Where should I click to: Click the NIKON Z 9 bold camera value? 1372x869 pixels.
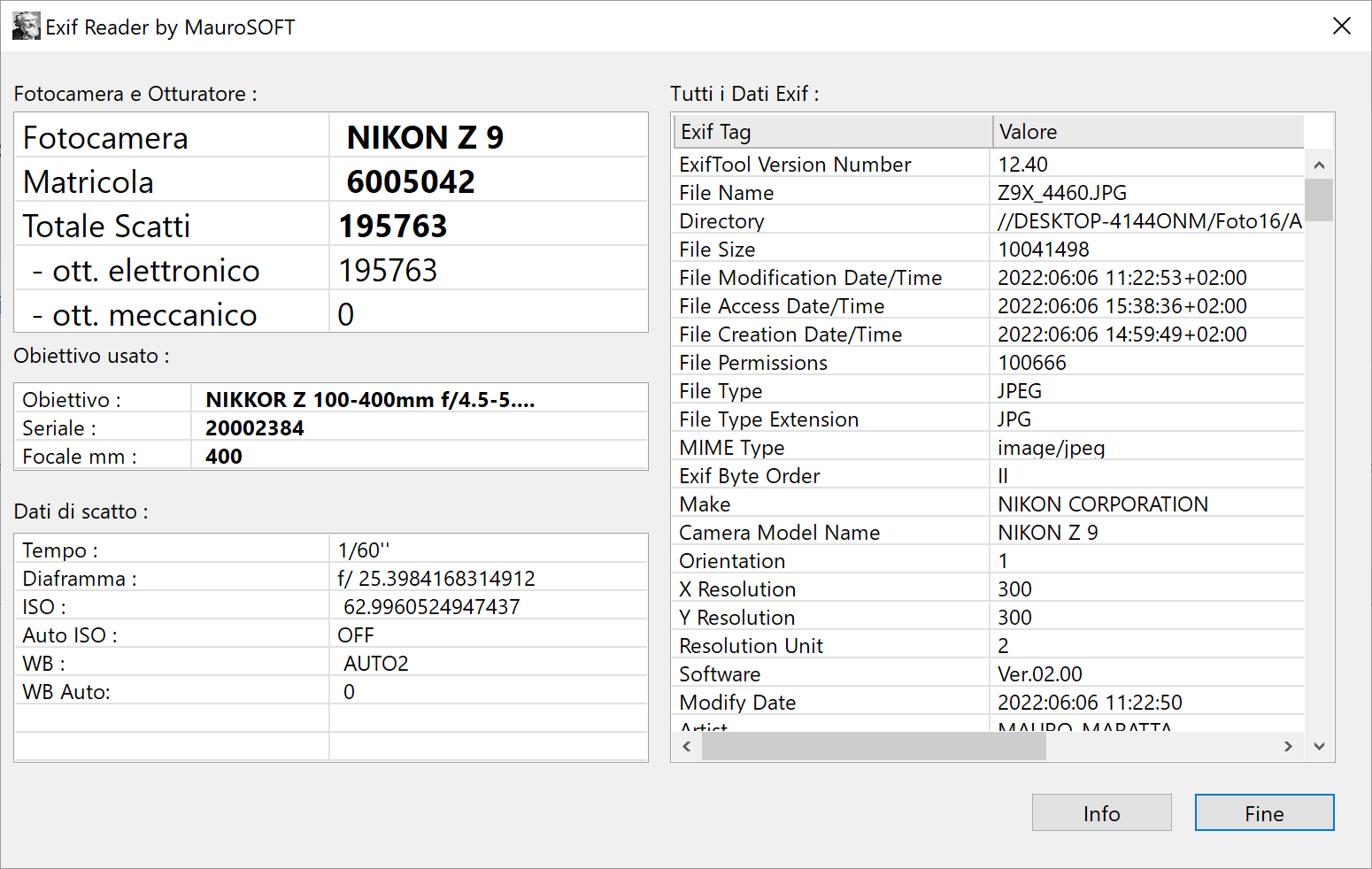click(425, 137)
